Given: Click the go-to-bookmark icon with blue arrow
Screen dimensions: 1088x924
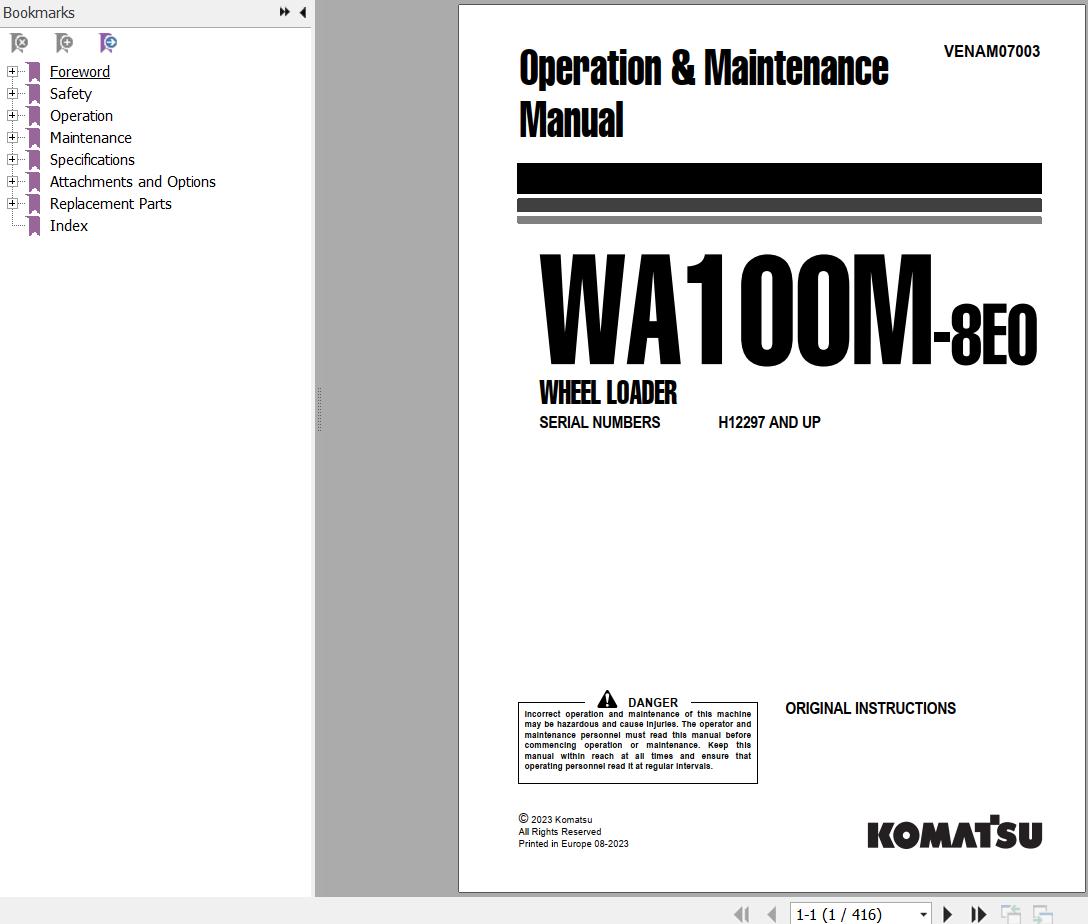Looking at the screenshot, I should click(x=108, y=43).
